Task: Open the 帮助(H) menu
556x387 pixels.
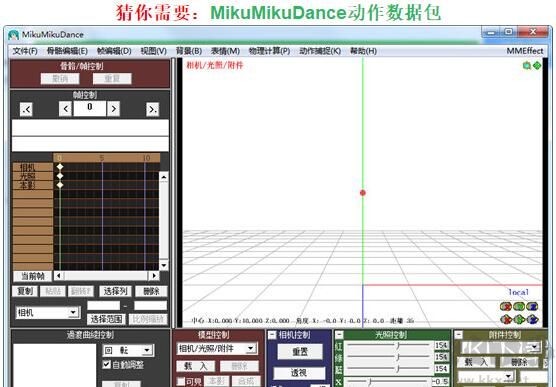Action: click(x=363, y=51)
